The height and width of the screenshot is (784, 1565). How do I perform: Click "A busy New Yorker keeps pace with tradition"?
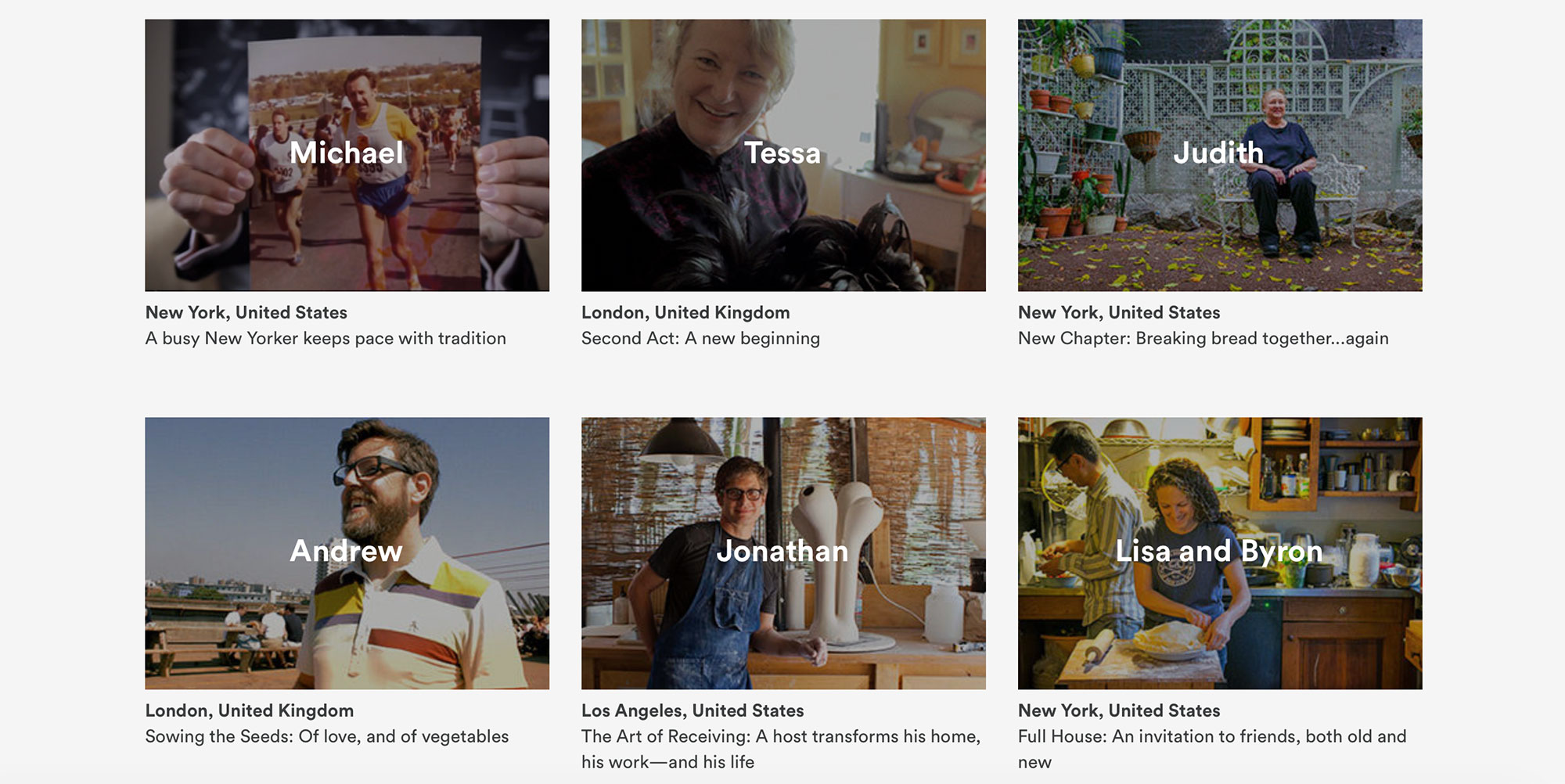pos(326,338)
